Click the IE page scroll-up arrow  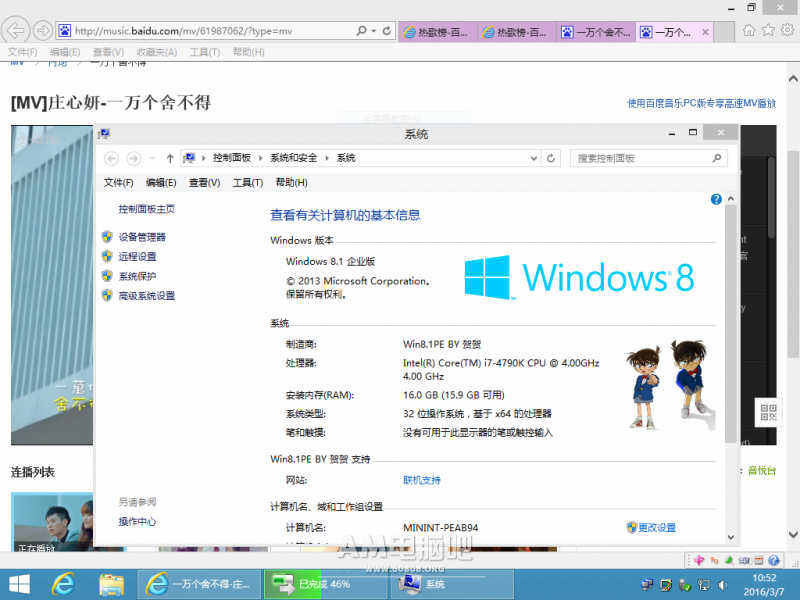click(793, 79)
